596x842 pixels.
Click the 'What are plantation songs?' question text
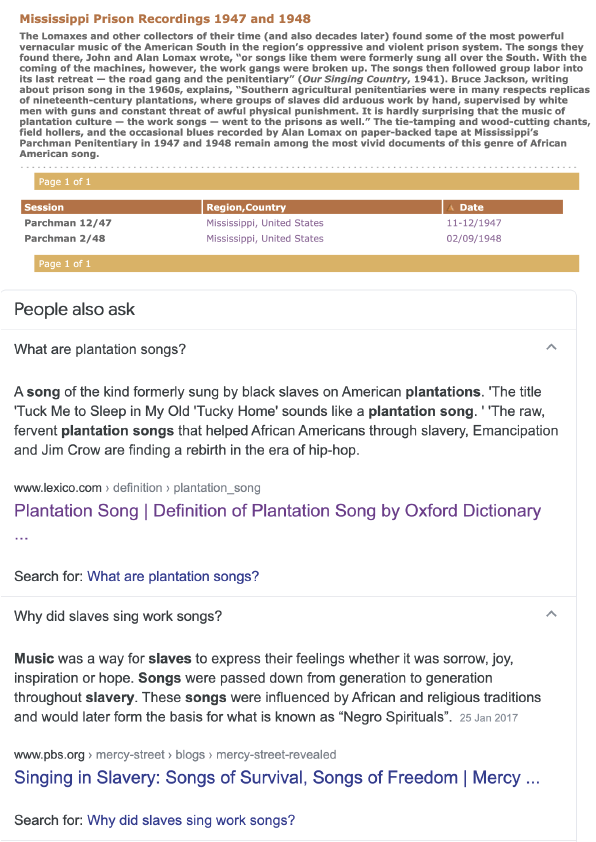point(100,349)
